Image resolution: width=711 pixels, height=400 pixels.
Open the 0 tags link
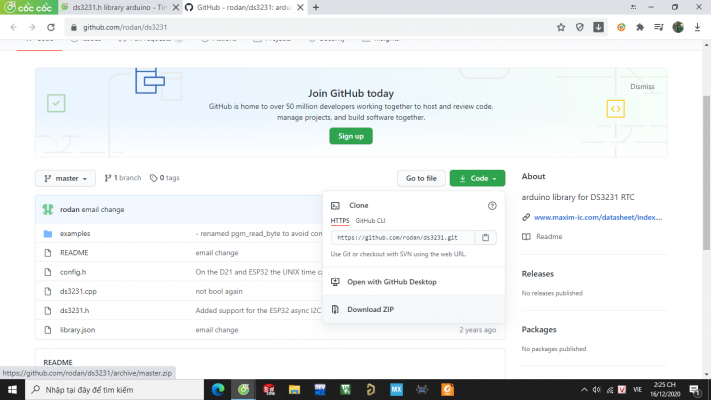pos(165,178)
